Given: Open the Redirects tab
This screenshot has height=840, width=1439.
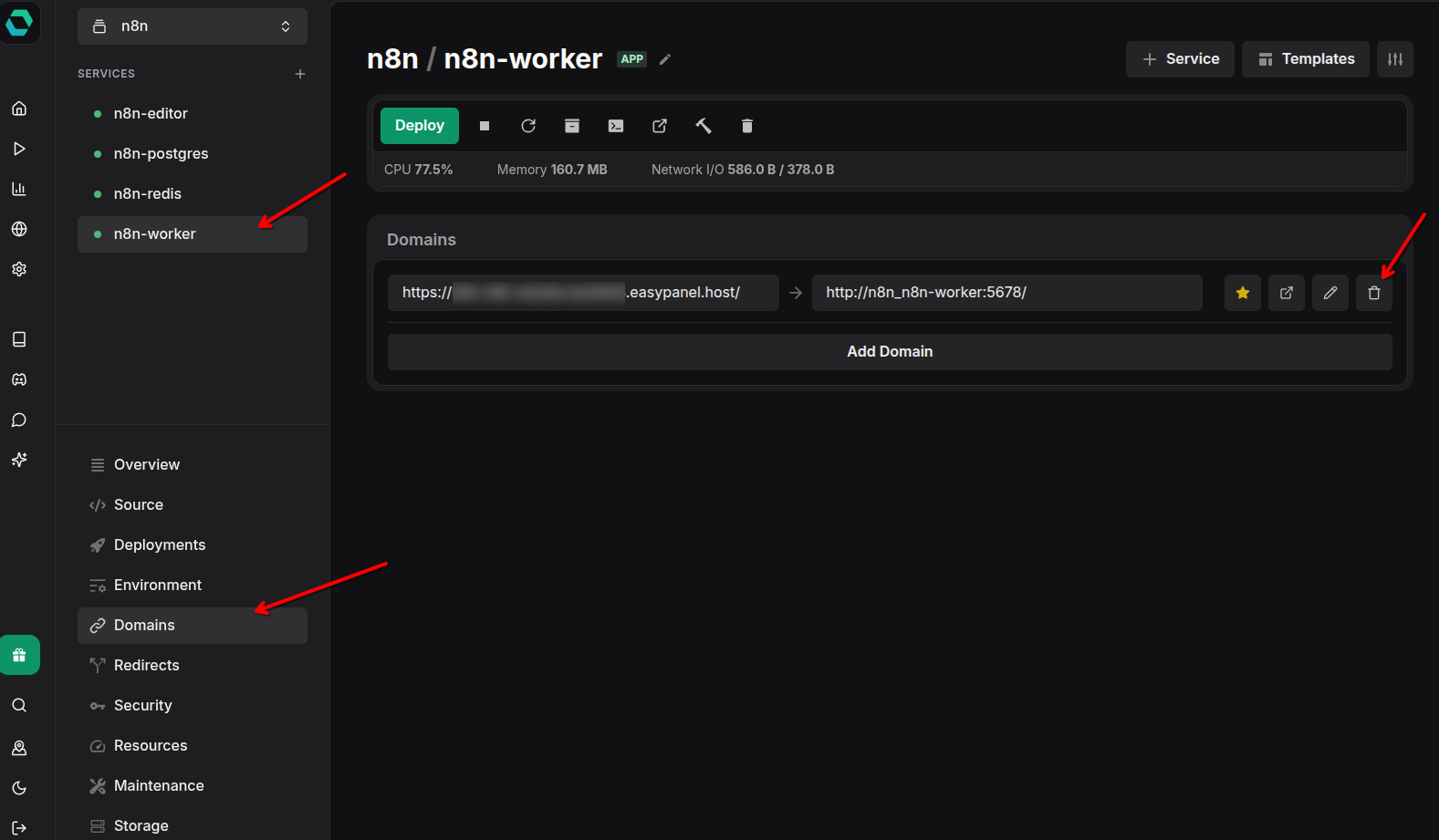Looking at the screenshot, I should point(193,666).
